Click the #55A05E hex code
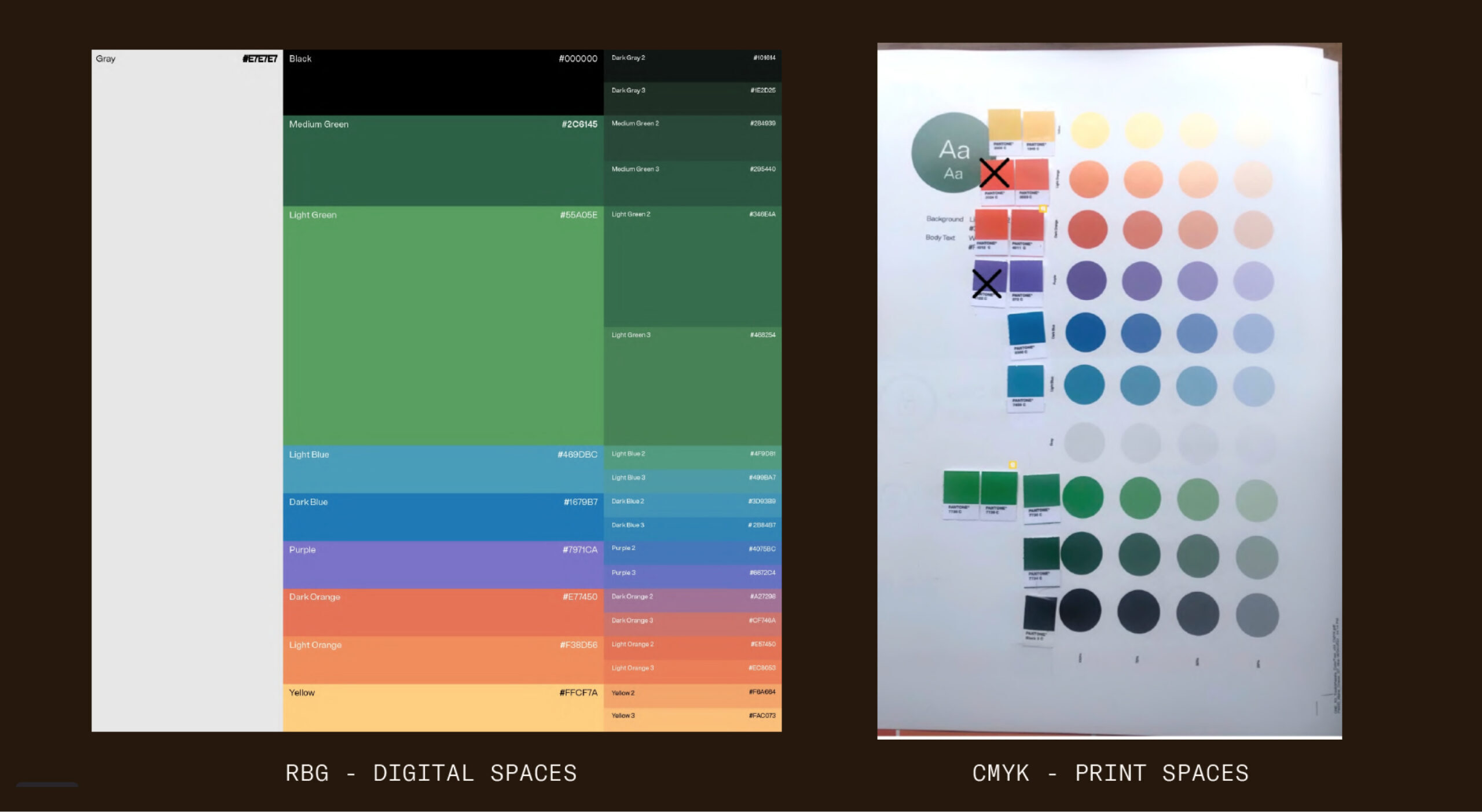The width and height of the screenshot is (1482, 812). 578,215
